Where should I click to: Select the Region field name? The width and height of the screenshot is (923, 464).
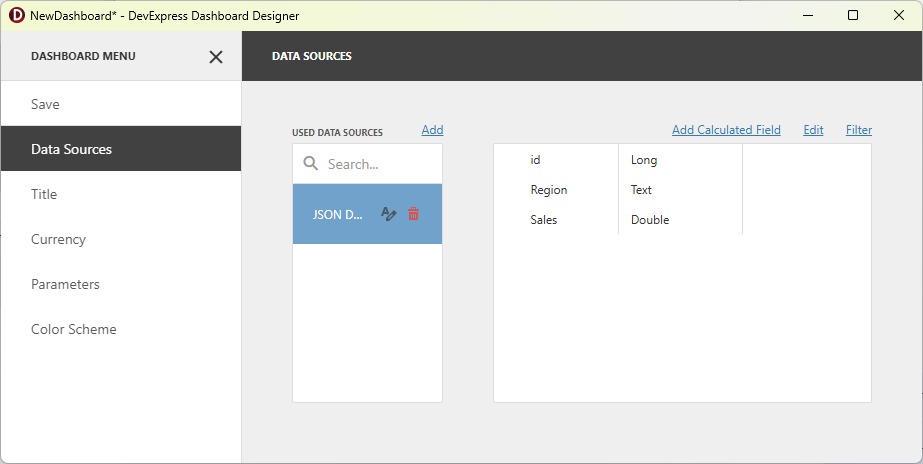click(549, 190)
